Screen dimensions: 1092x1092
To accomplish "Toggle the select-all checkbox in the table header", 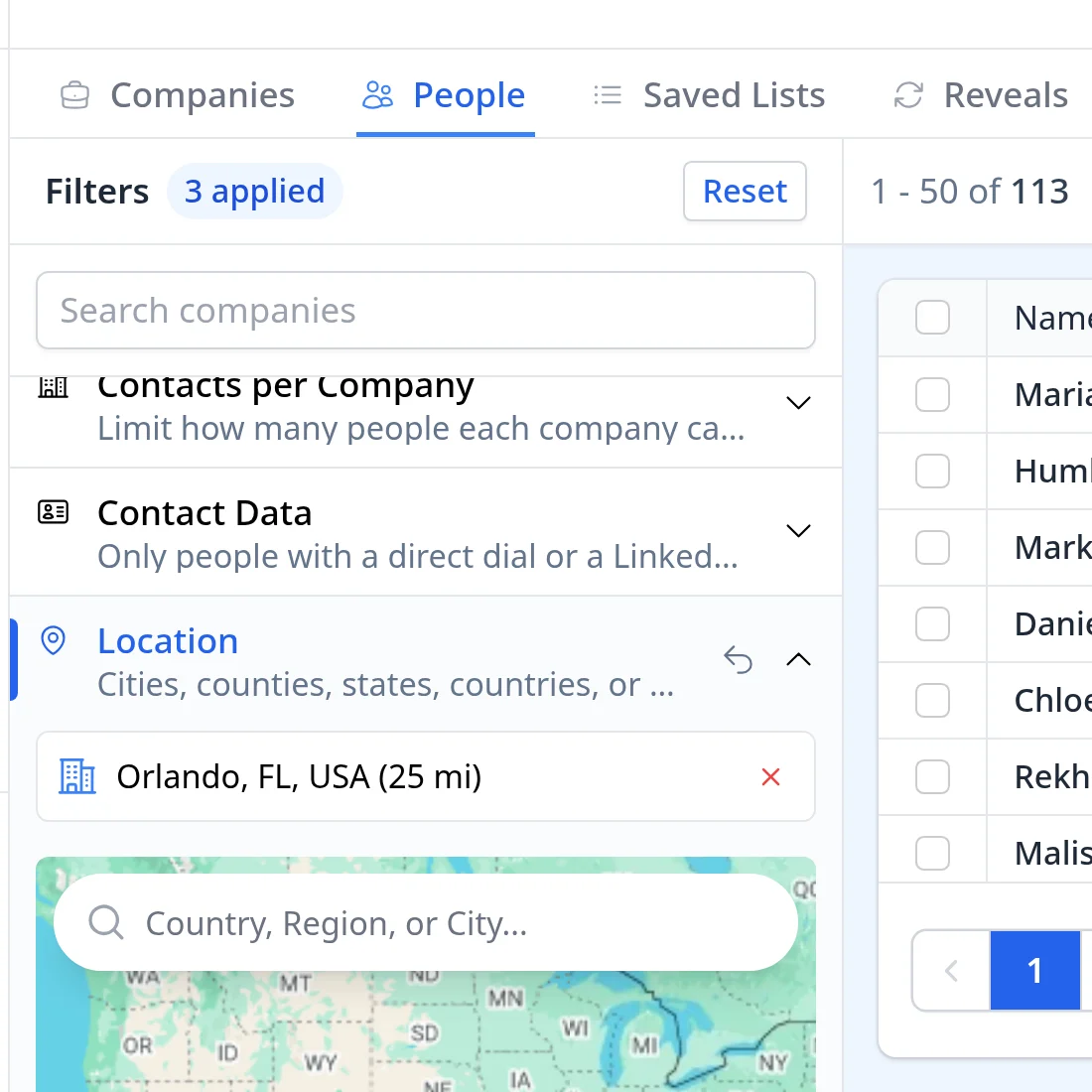I will 932,318.
